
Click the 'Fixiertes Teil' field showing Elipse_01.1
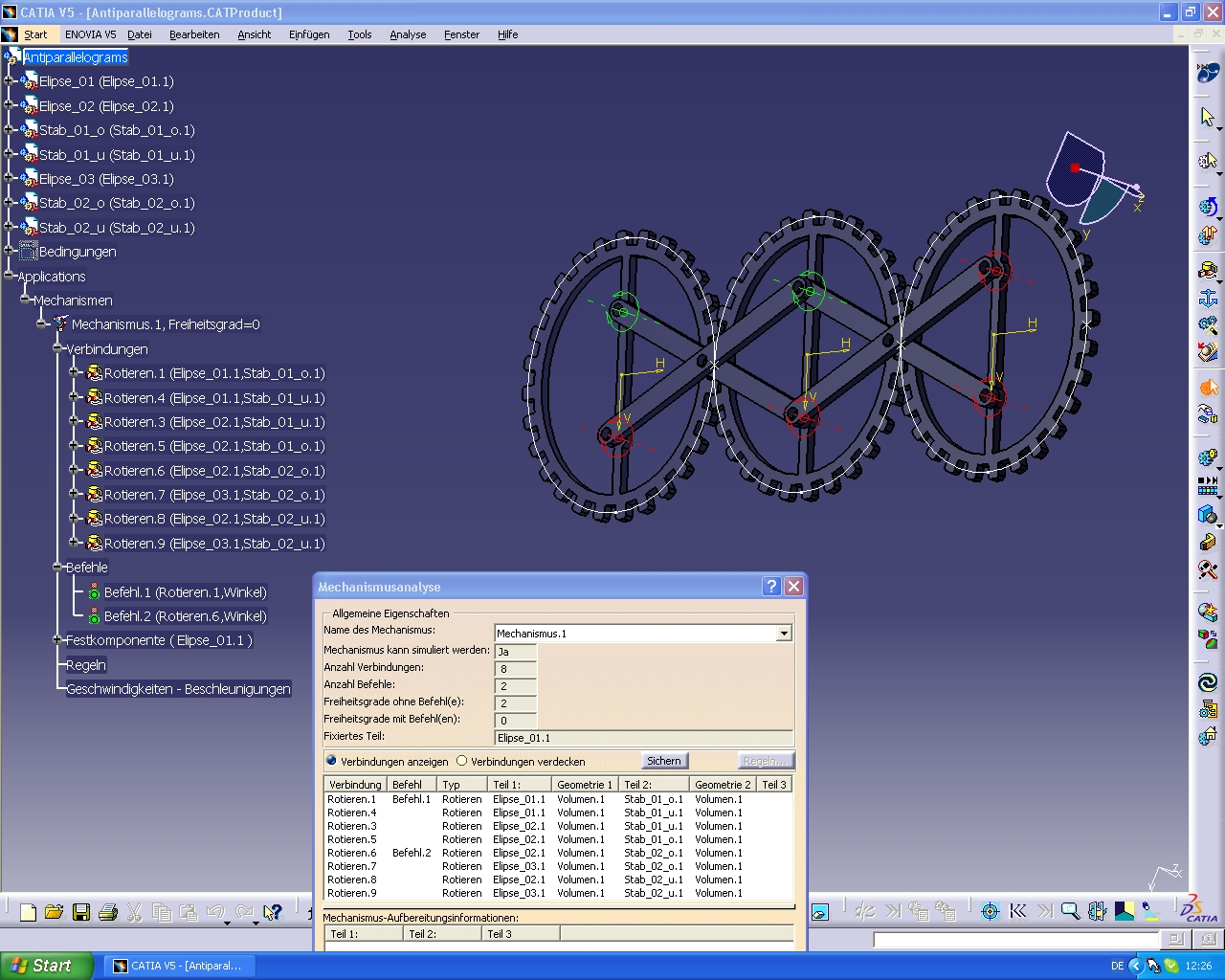[x=643, y=738]
